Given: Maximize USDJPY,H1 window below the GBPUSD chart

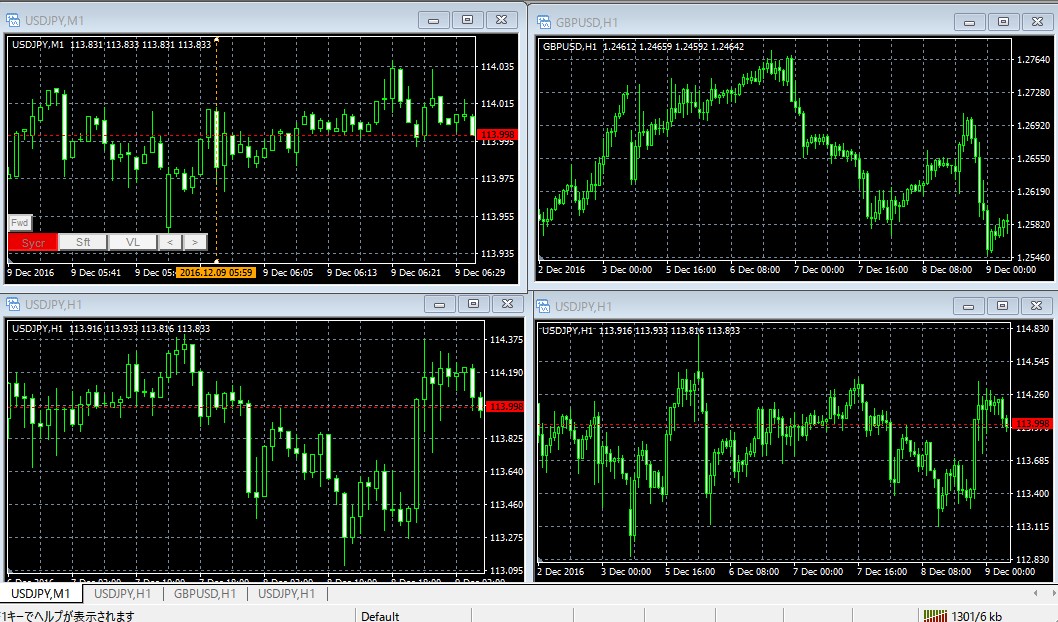Looking at the screenshot, I should pos(1003,306).
